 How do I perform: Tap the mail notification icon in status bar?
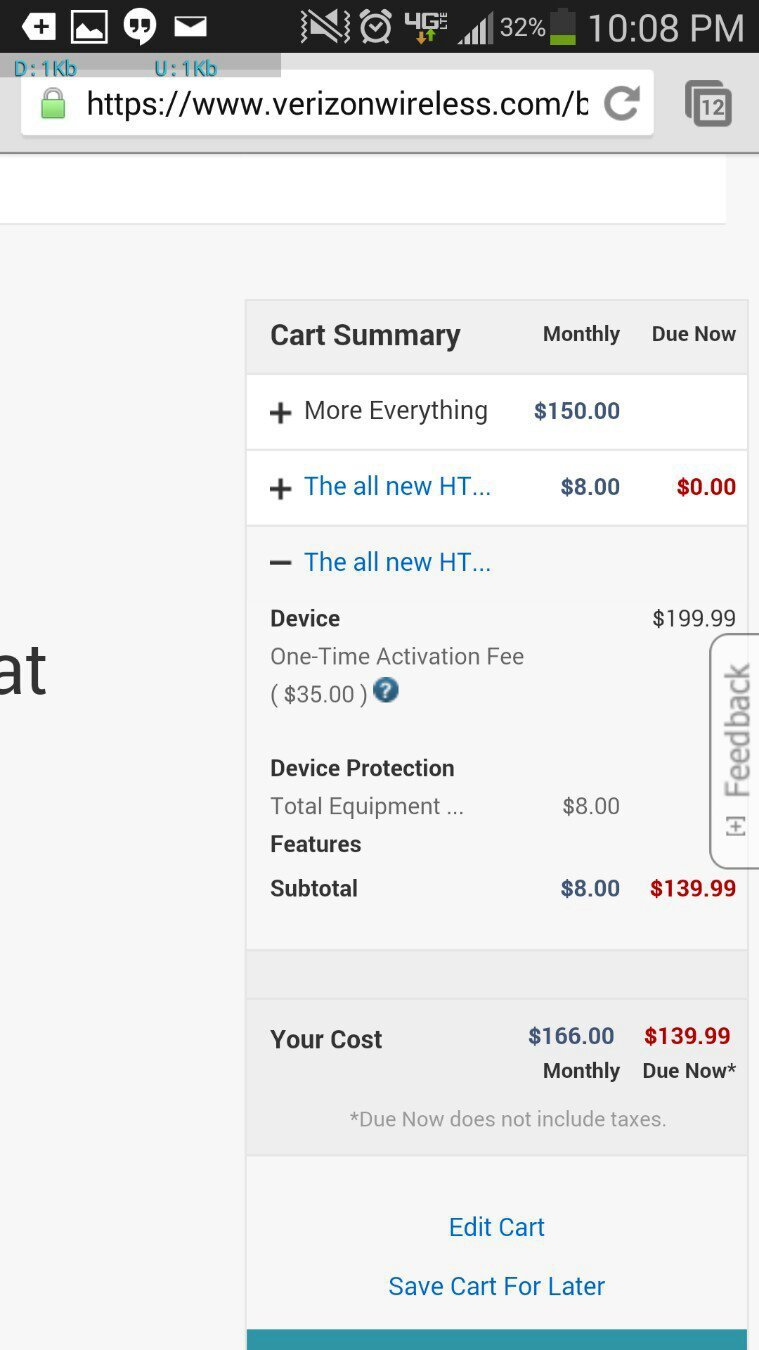(190, 26)
